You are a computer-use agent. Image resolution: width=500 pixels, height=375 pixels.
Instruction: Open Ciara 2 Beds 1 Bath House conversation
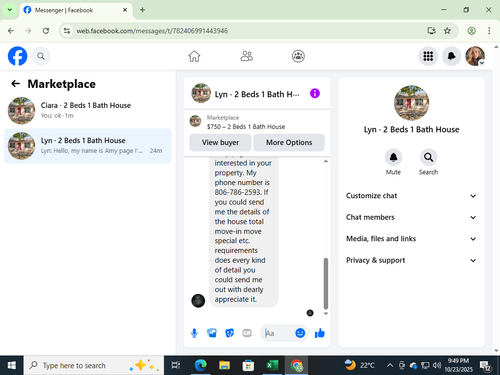pos(88,110)
